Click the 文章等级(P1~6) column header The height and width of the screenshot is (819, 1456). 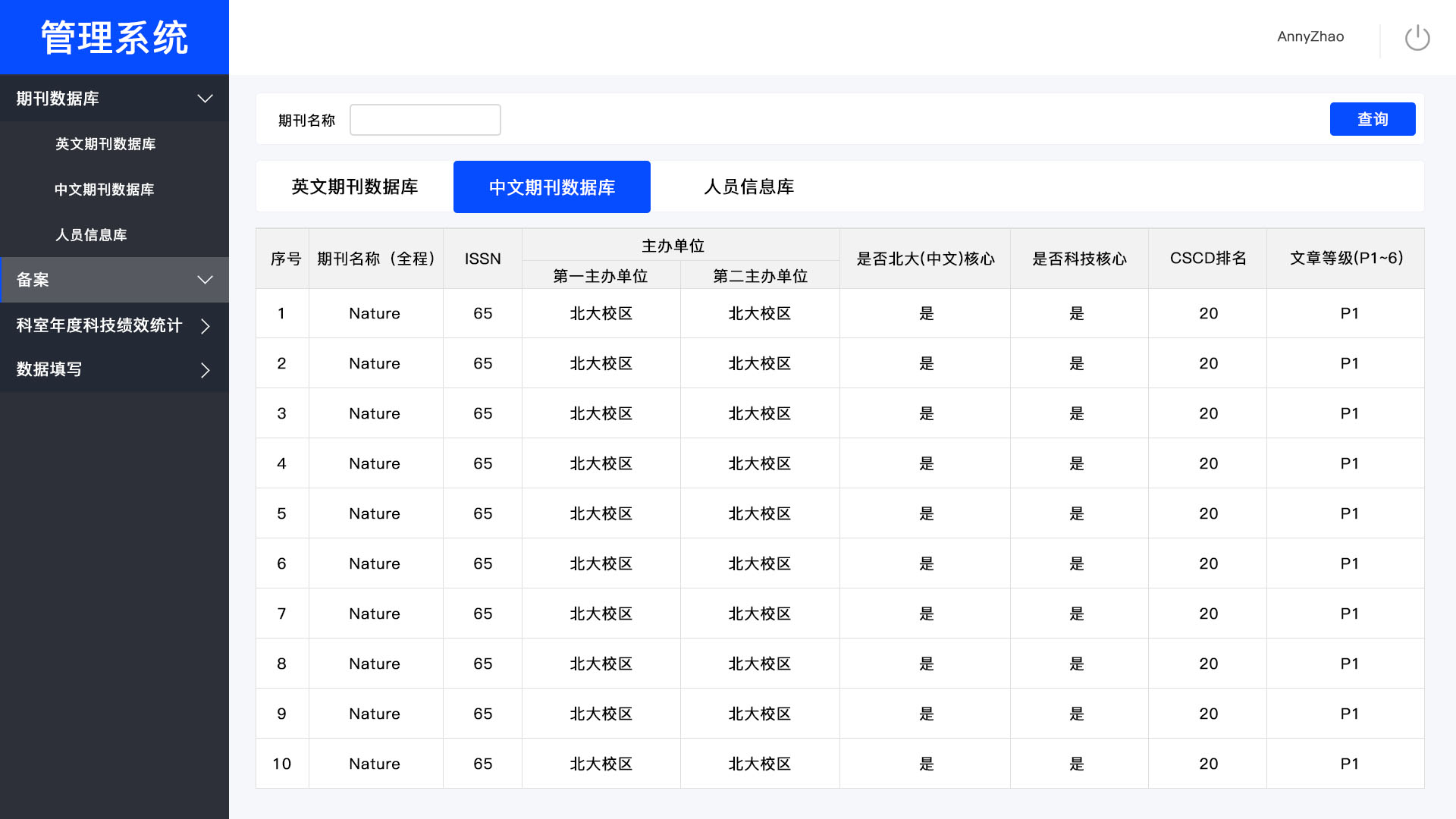tap(1346, 259)
